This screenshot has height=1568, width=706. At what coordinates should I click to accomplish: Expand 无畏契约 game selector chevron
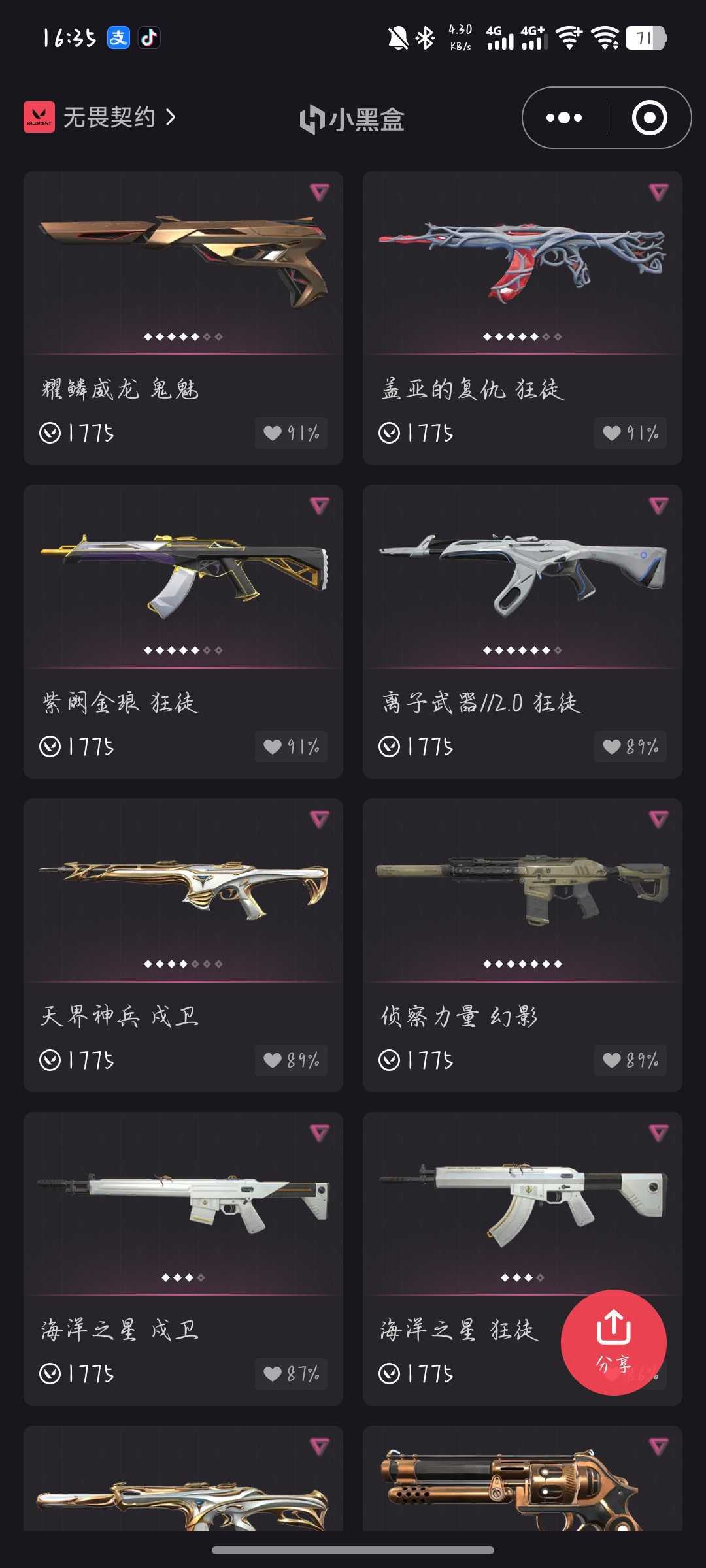pos(171,118)
